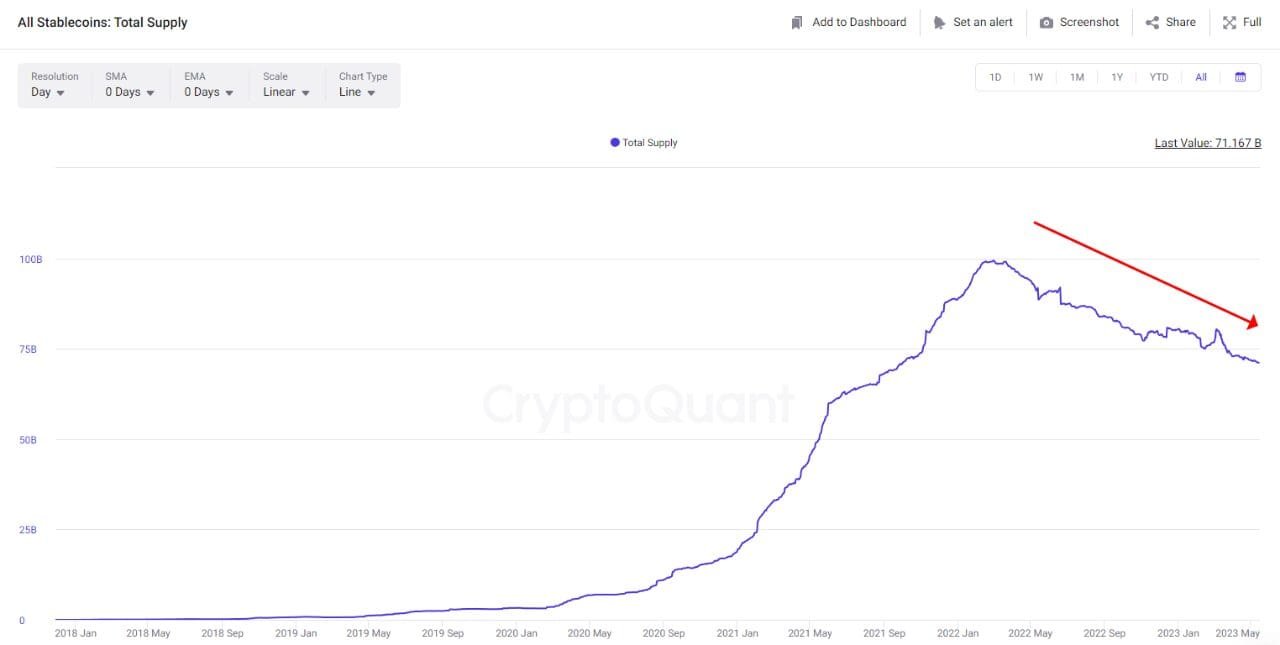Choose the 1M time range
1280x645 pixels.
[1077, 77]
